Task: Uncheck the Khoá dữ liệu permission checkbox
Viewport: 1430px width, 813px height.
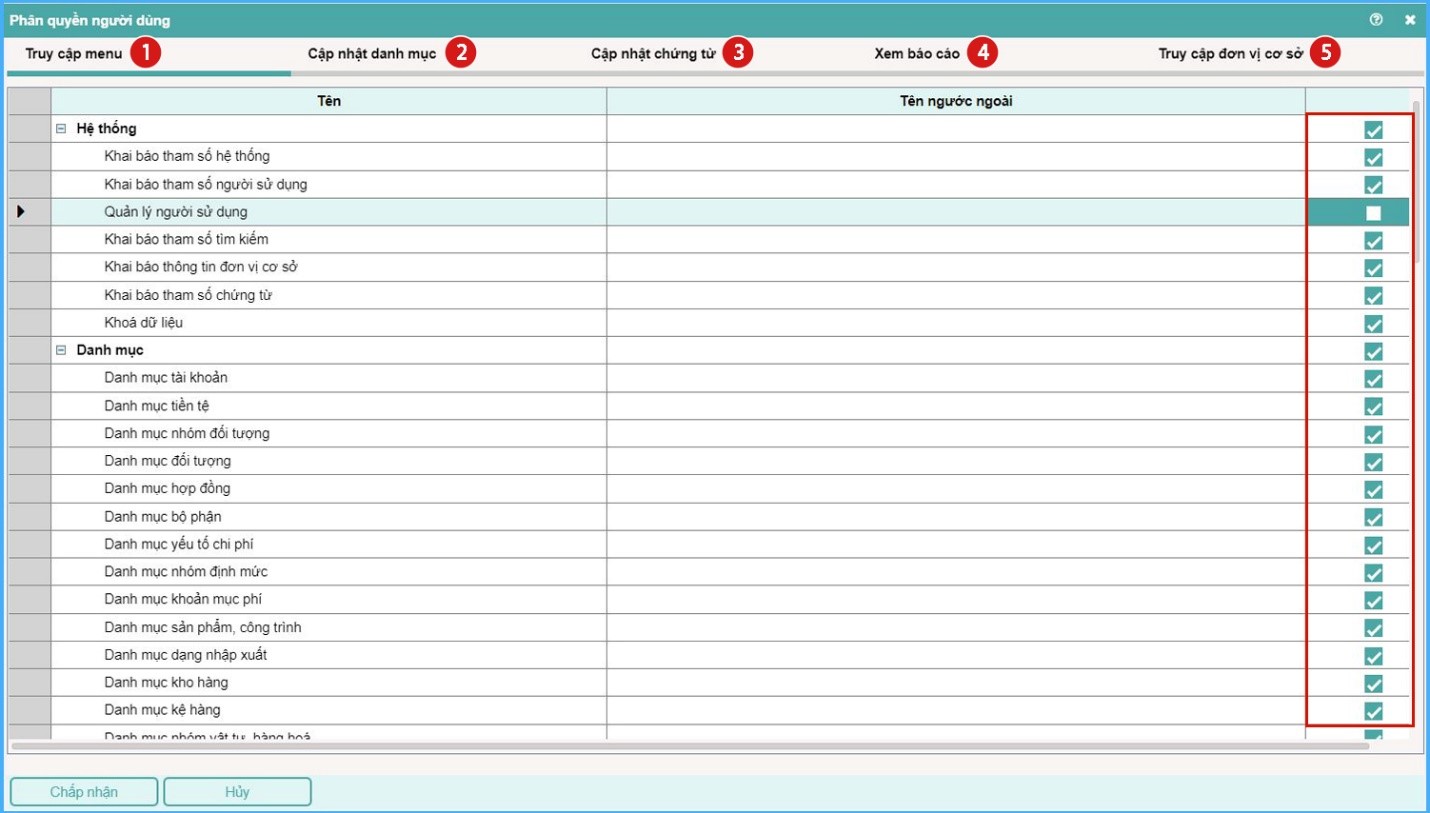Action: point(1373,324)
